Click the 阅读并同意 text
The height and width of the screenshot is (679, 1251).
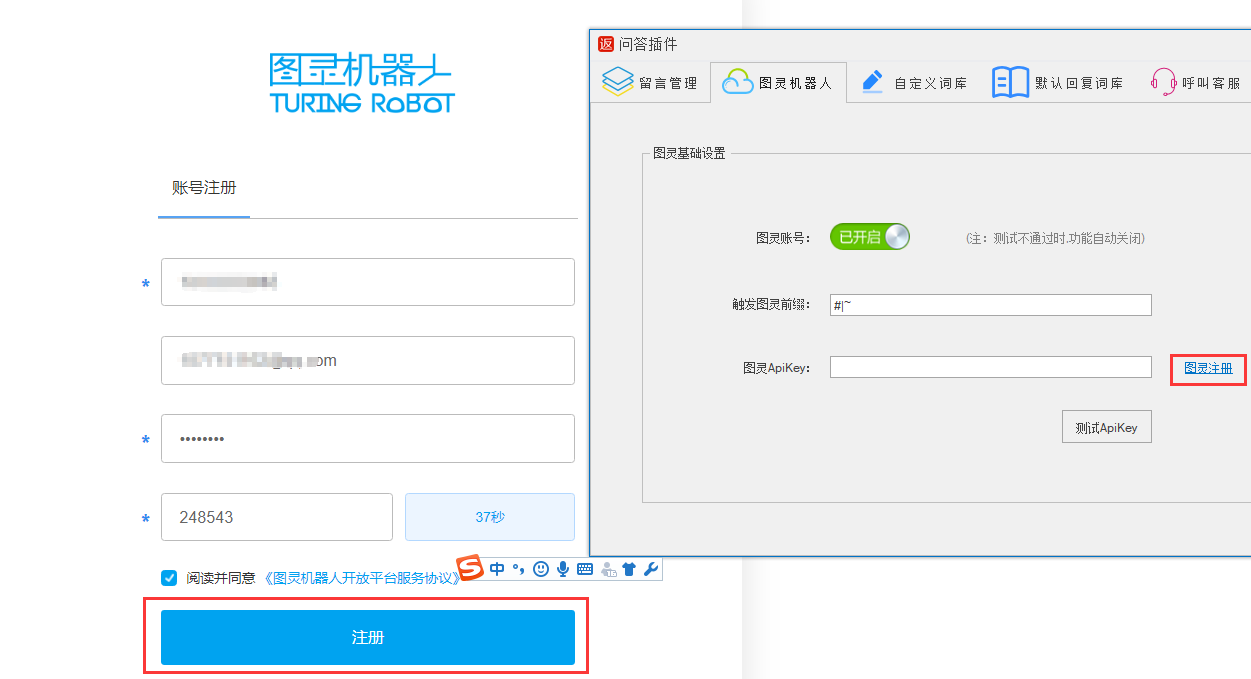[x=221, y=578]
